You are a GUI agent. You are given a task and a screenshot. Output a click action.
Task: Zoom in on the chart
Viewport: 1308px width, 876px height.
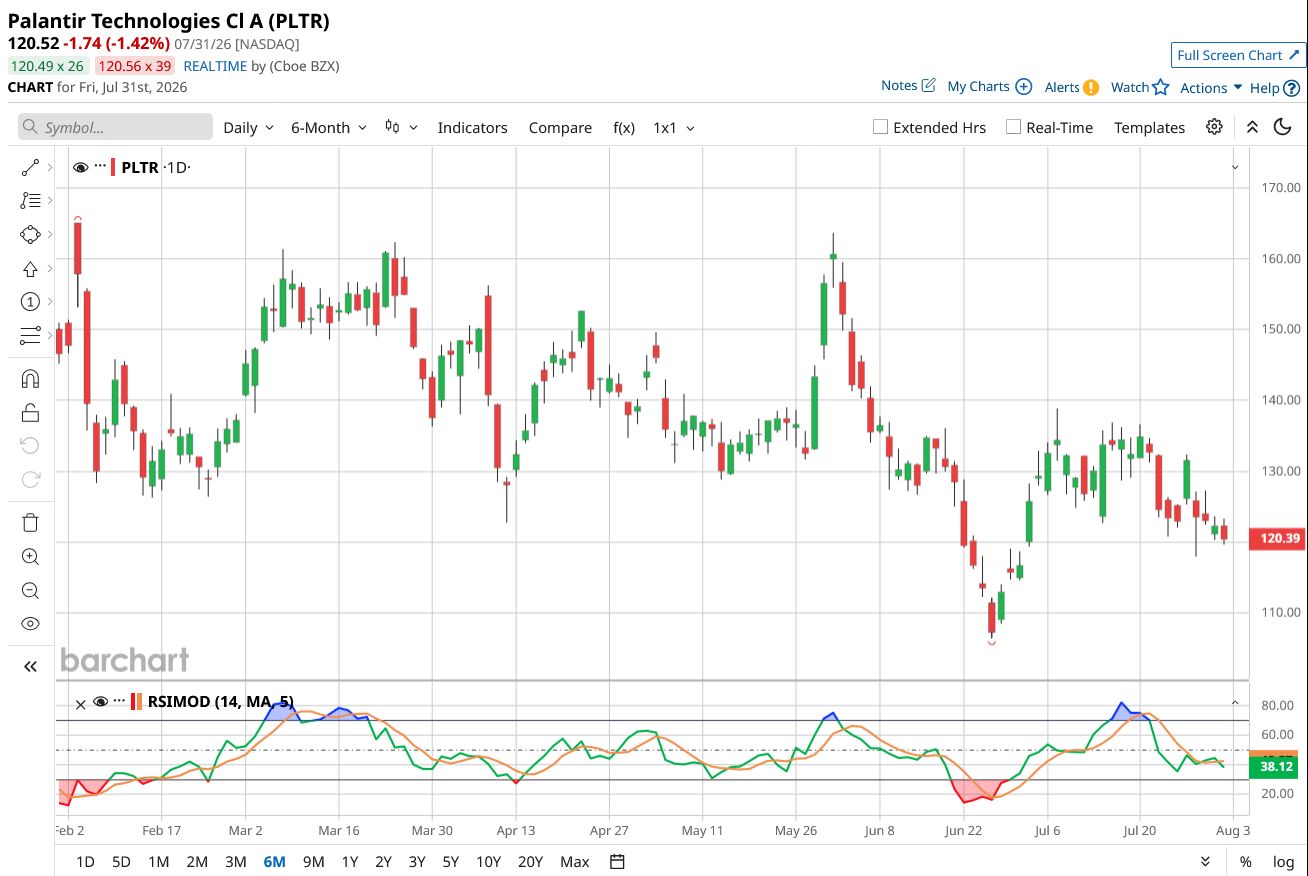click(x=30, y=557)
